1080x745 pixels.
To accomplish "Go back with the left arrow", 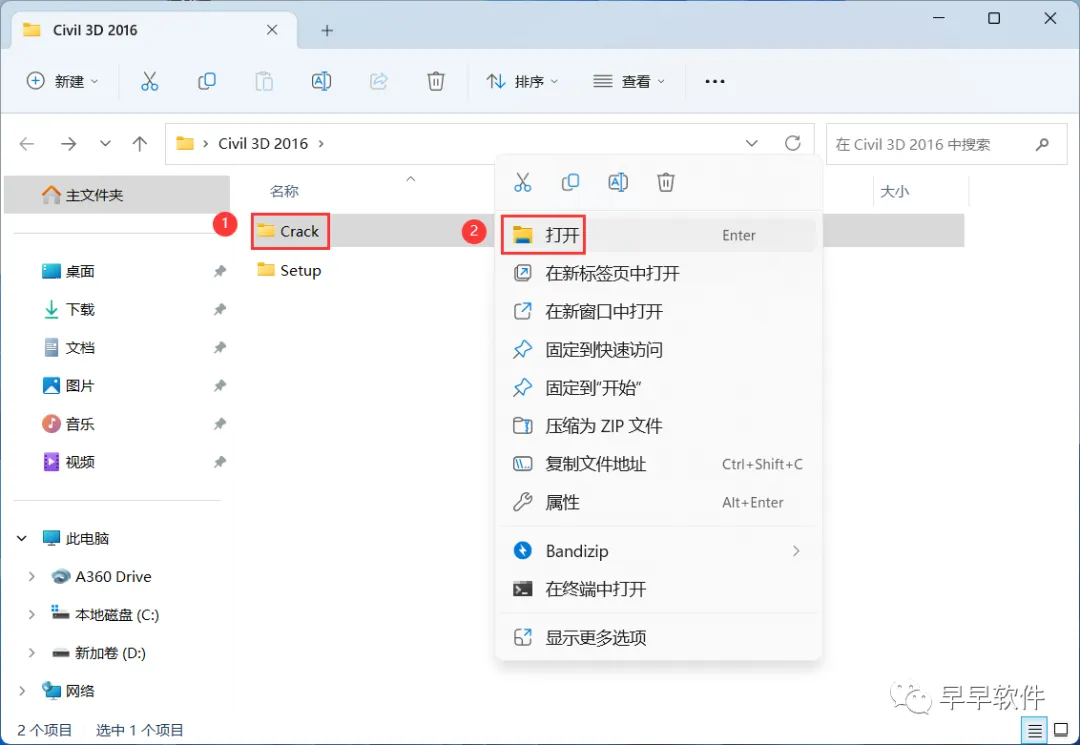I will 27,144.
